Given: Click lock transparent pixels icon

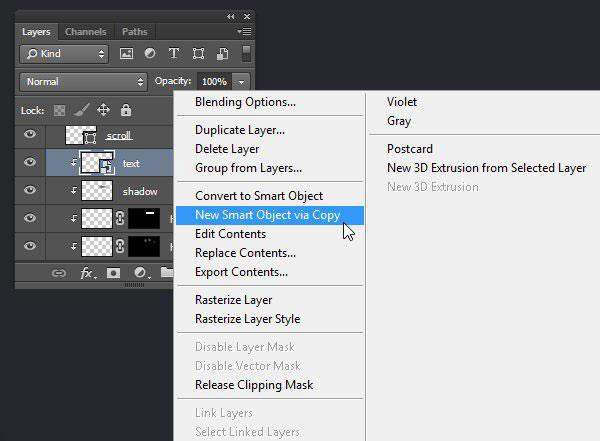Looking at the screenshot, I should tap(60, 110).
